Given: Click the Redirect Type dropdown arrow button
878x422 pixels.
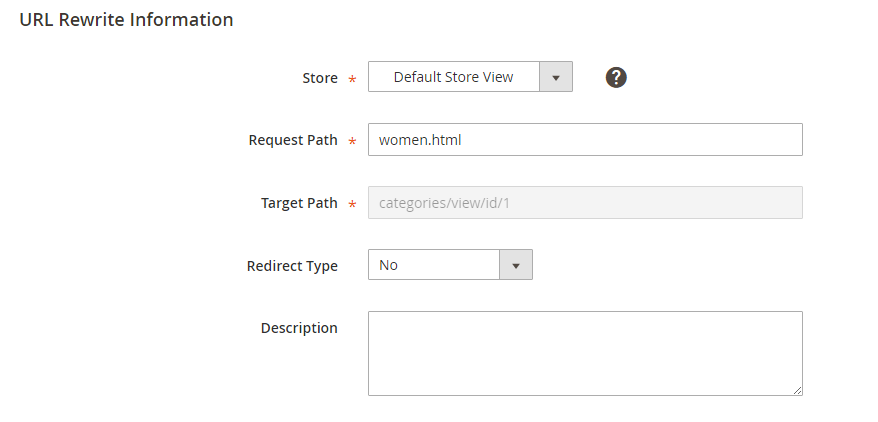Looking at the screenshot, I should (516, 265).
